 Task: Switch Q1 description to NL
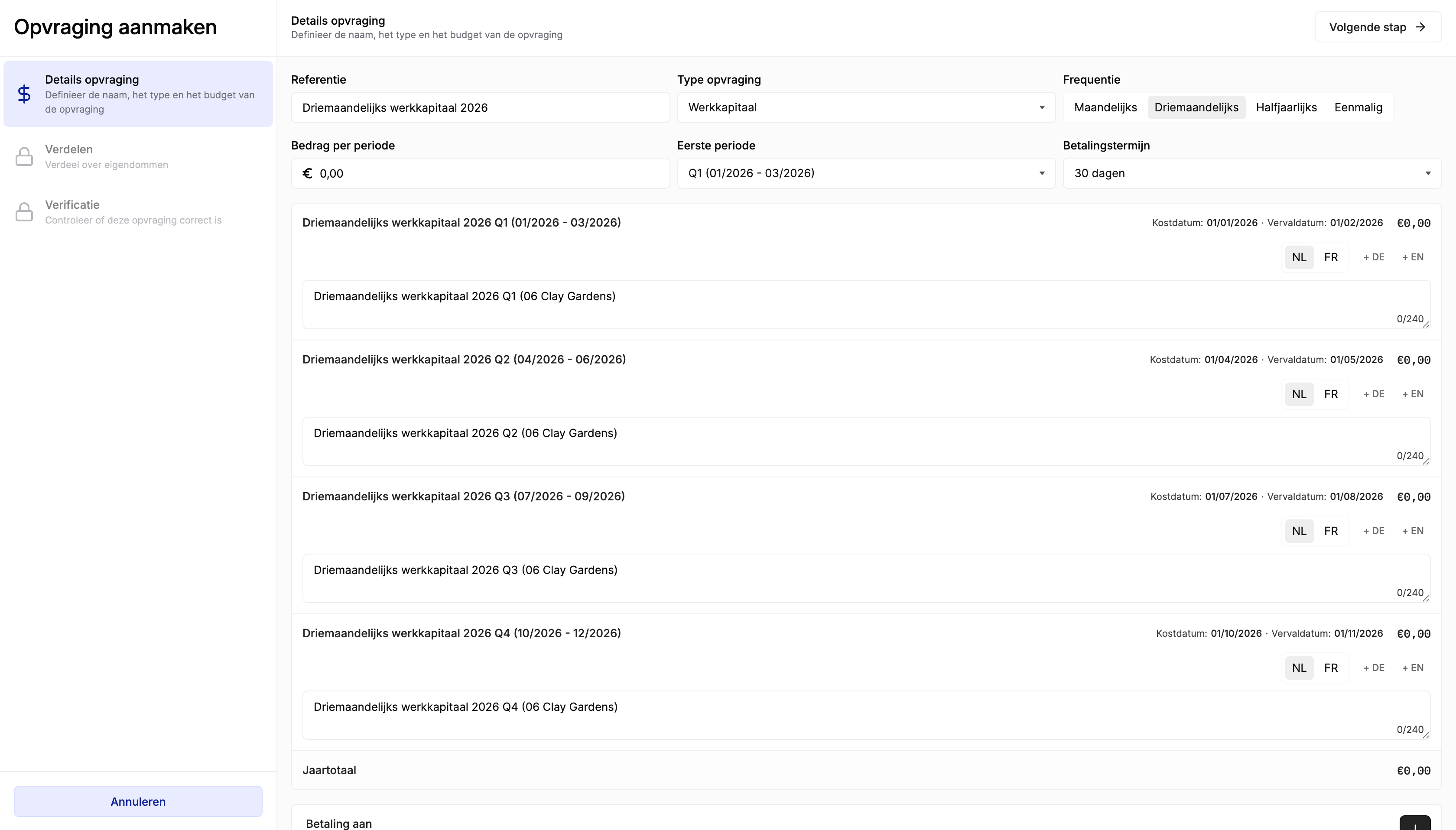[1299, 257]
